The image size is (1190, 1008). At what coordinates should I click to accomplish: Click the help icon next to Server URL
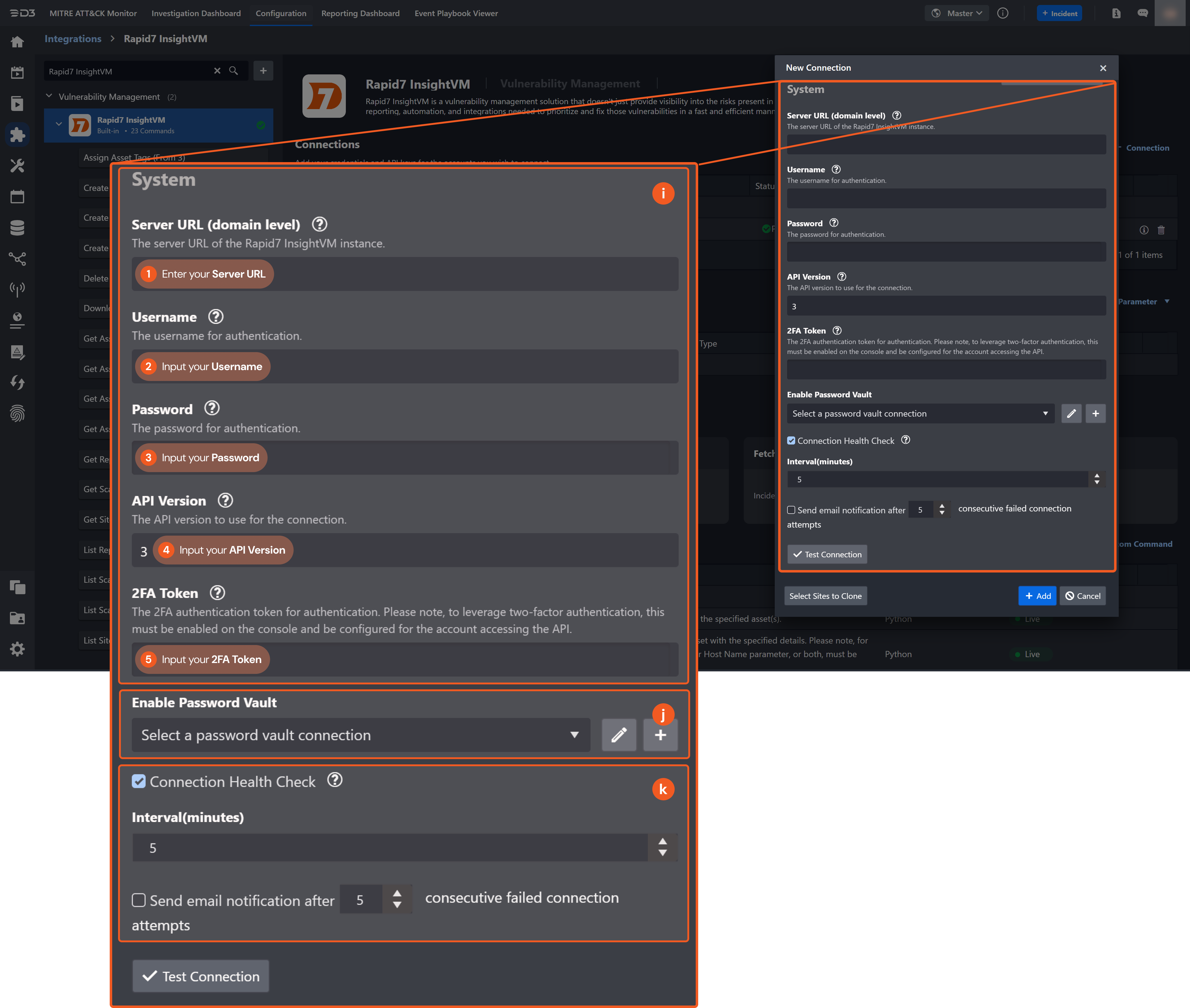tap(896, 115)
